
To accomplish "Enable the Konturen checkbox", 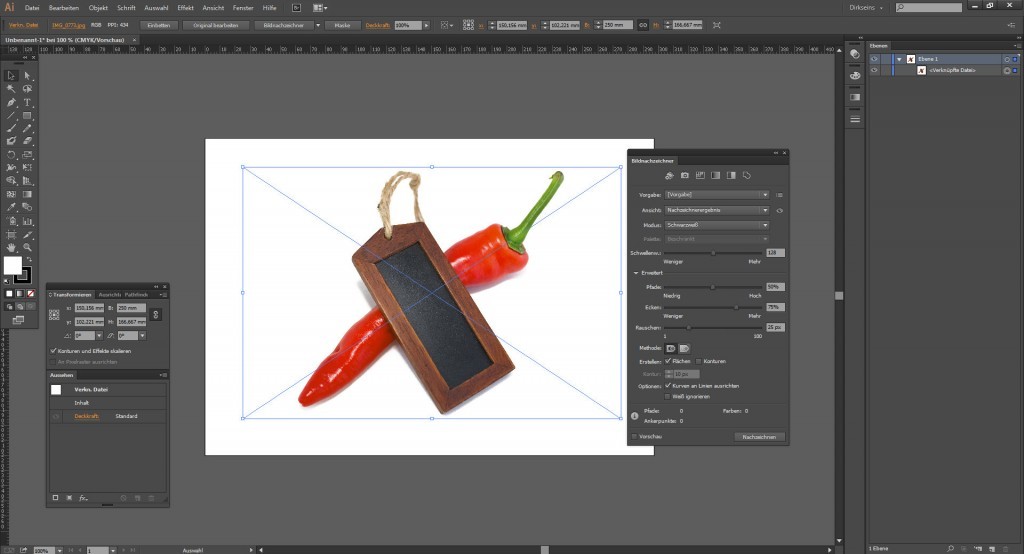I will 699,361.
